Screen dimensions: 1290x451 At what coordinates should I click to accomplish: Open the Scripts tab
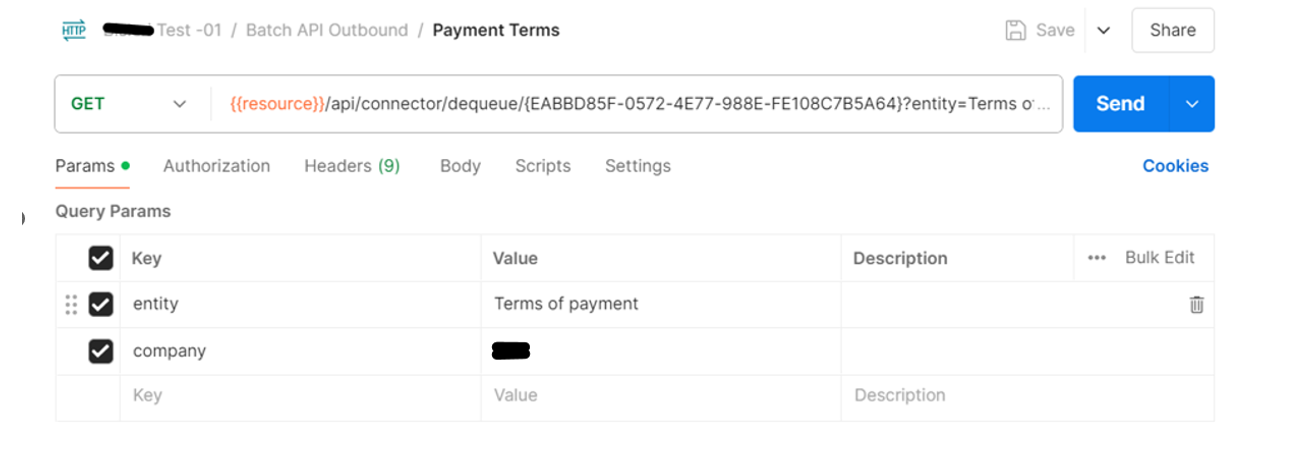click(x=543, y=166)
